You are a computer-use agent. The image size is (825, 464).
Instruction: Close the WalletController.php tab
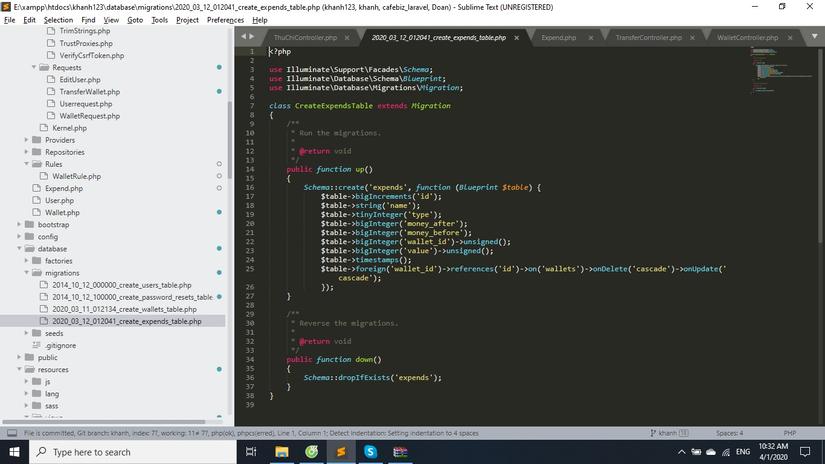pyautogui.click(x=790, y=38)
